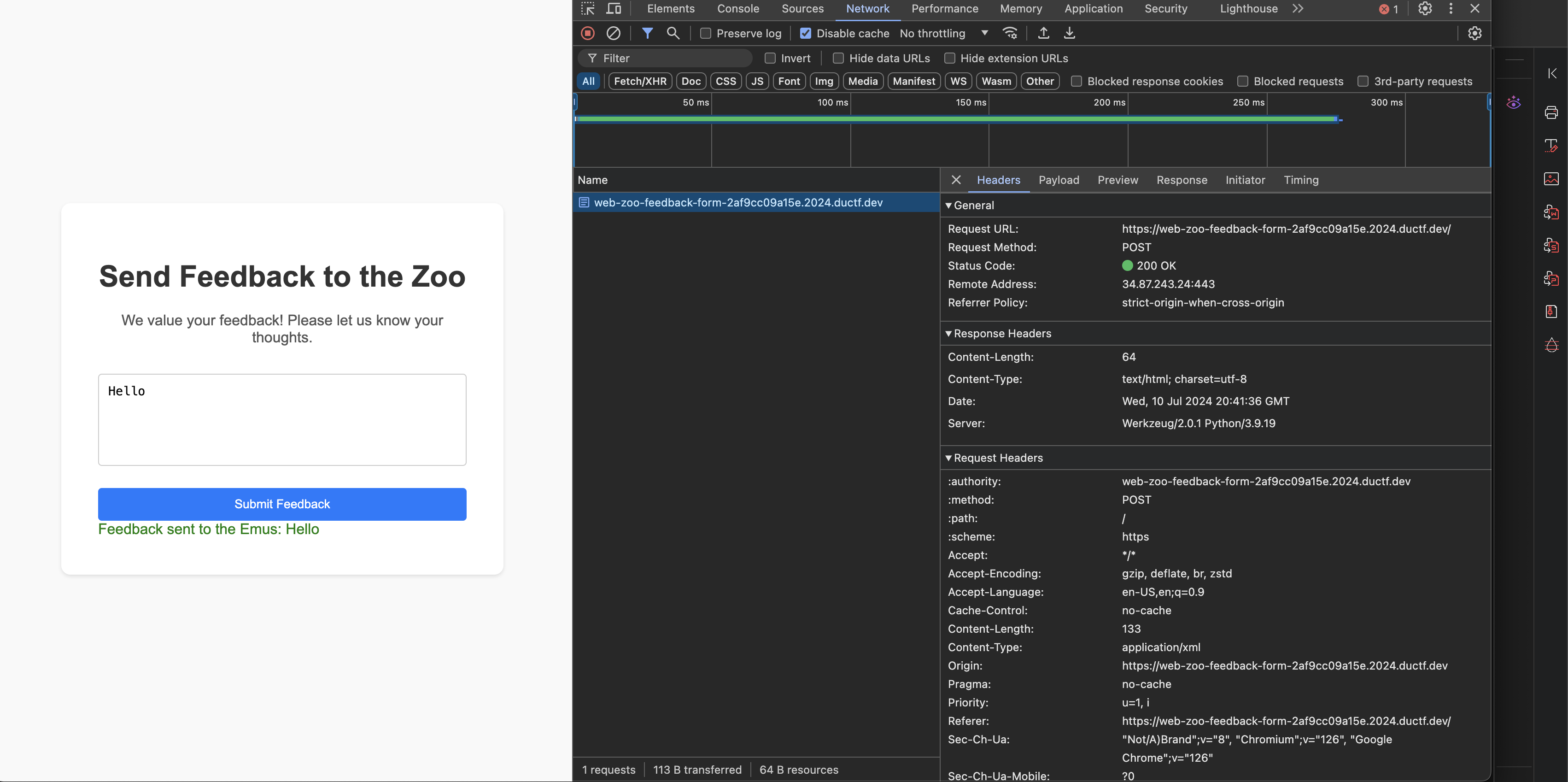Click the printer icon in sidebar
Screen dimensions: 1568x782
(1551, 113)
